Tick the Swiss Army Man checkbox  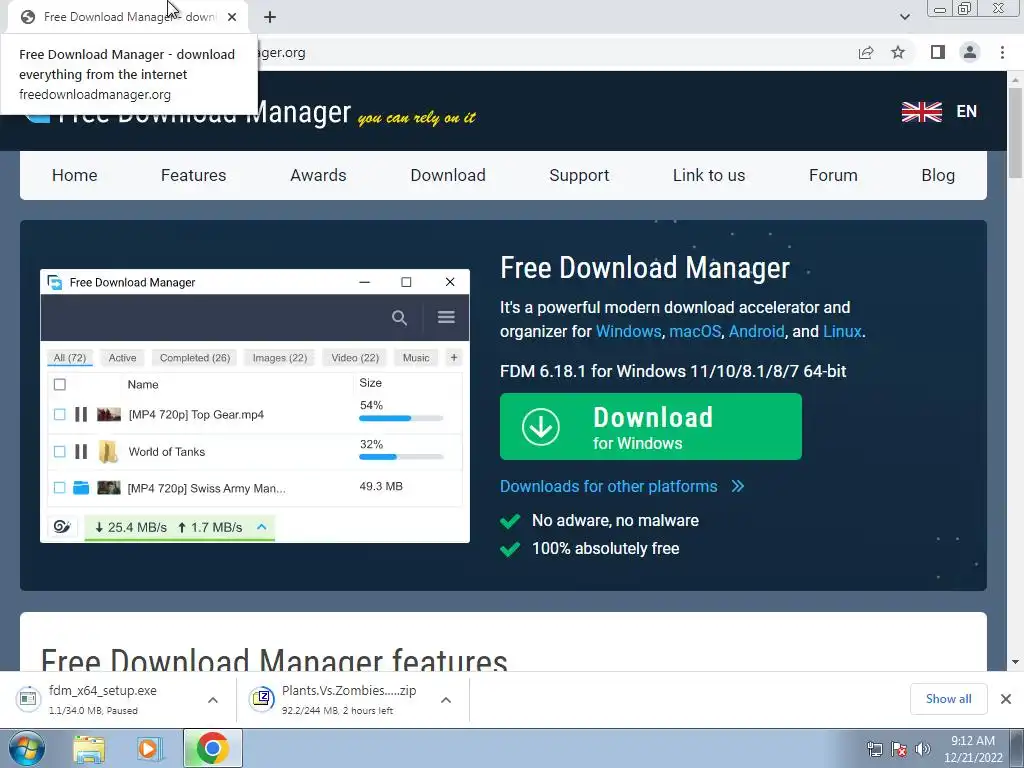click(59, 487)
